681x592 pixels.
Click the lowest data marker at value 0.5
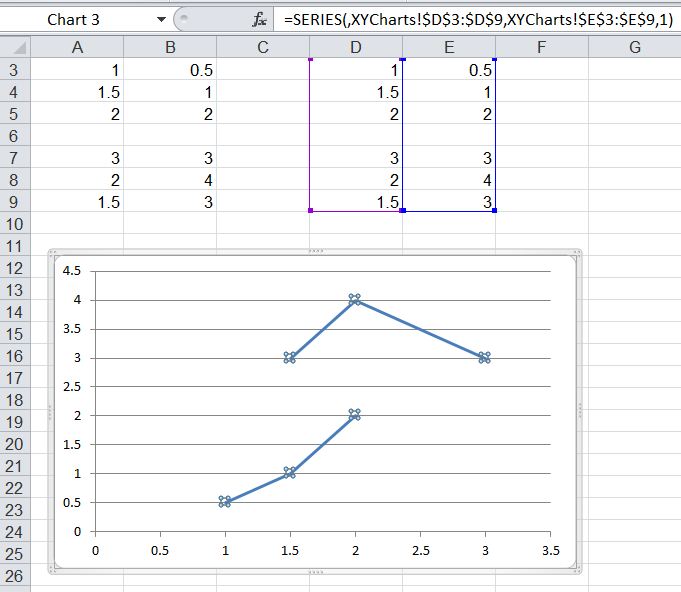click(x=225, y=502)
